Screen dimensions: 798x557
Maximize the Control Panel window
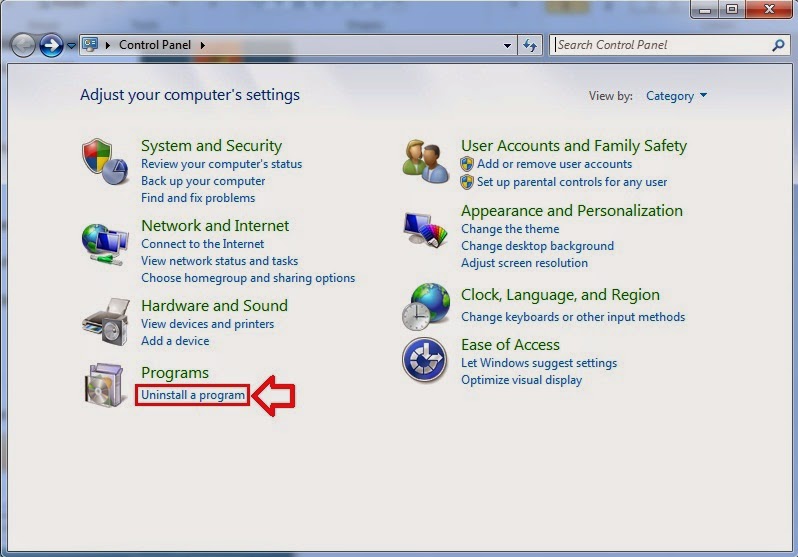click(x=732, y=10)
